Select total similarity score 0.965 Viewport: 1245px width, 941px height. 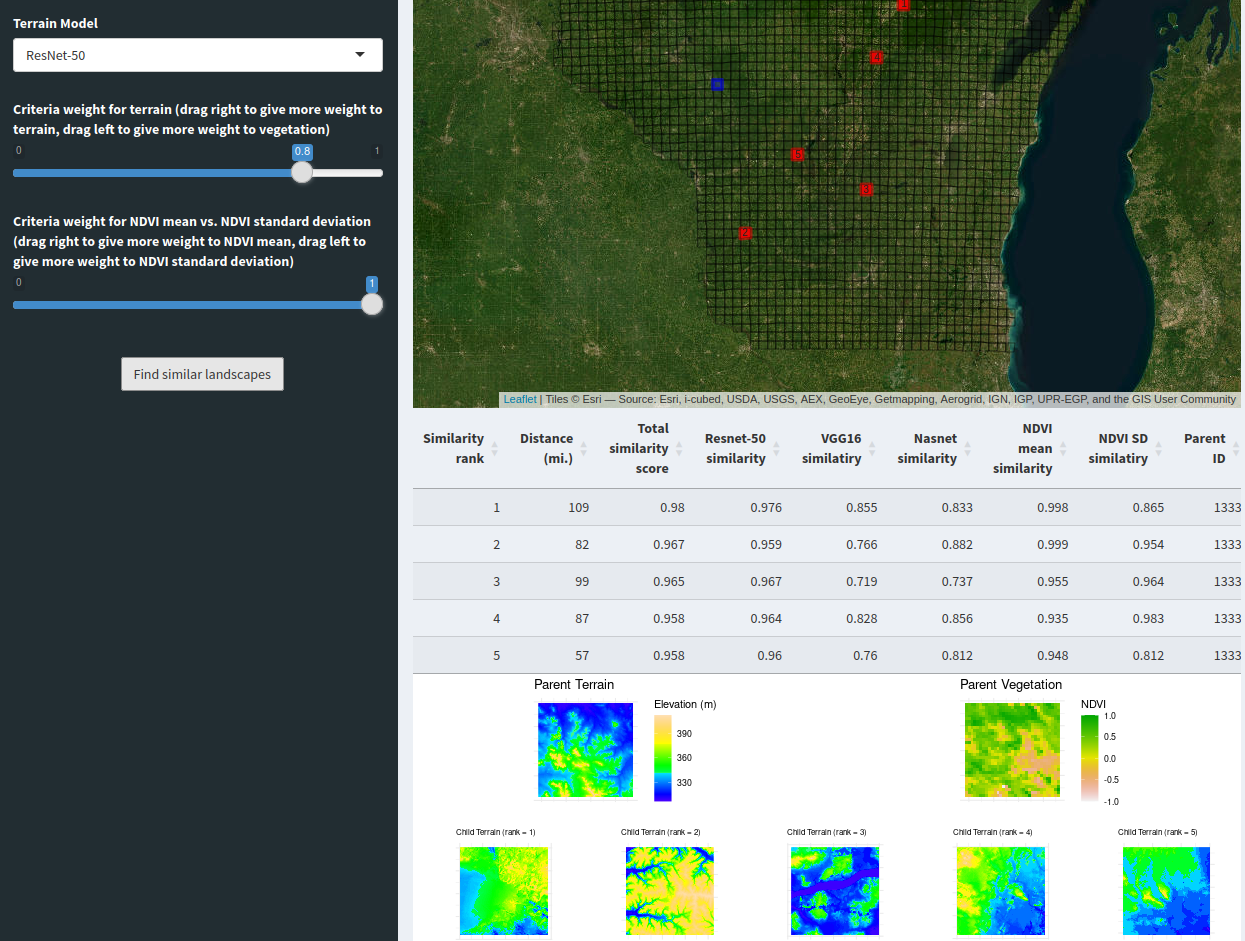pos(669,581)
